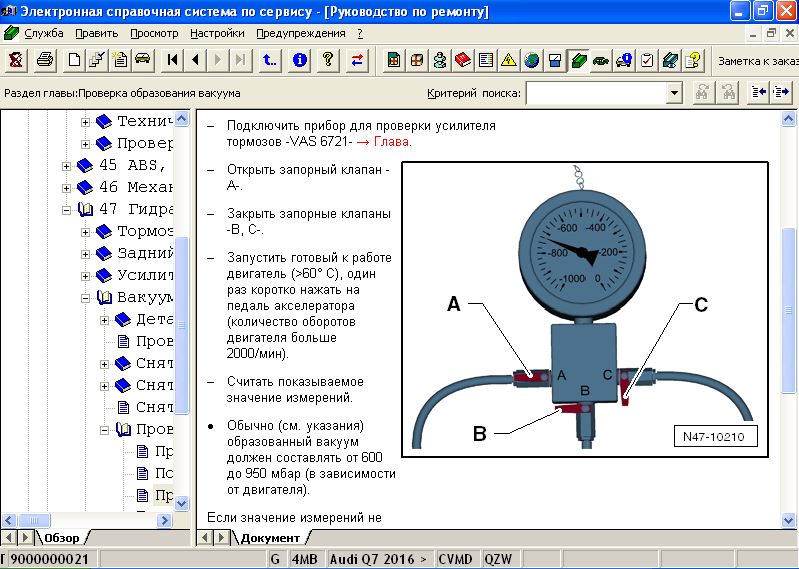Jump to first page with first-arrow icon
Screen dimensions: 799x569
click(x=173, y=60)
